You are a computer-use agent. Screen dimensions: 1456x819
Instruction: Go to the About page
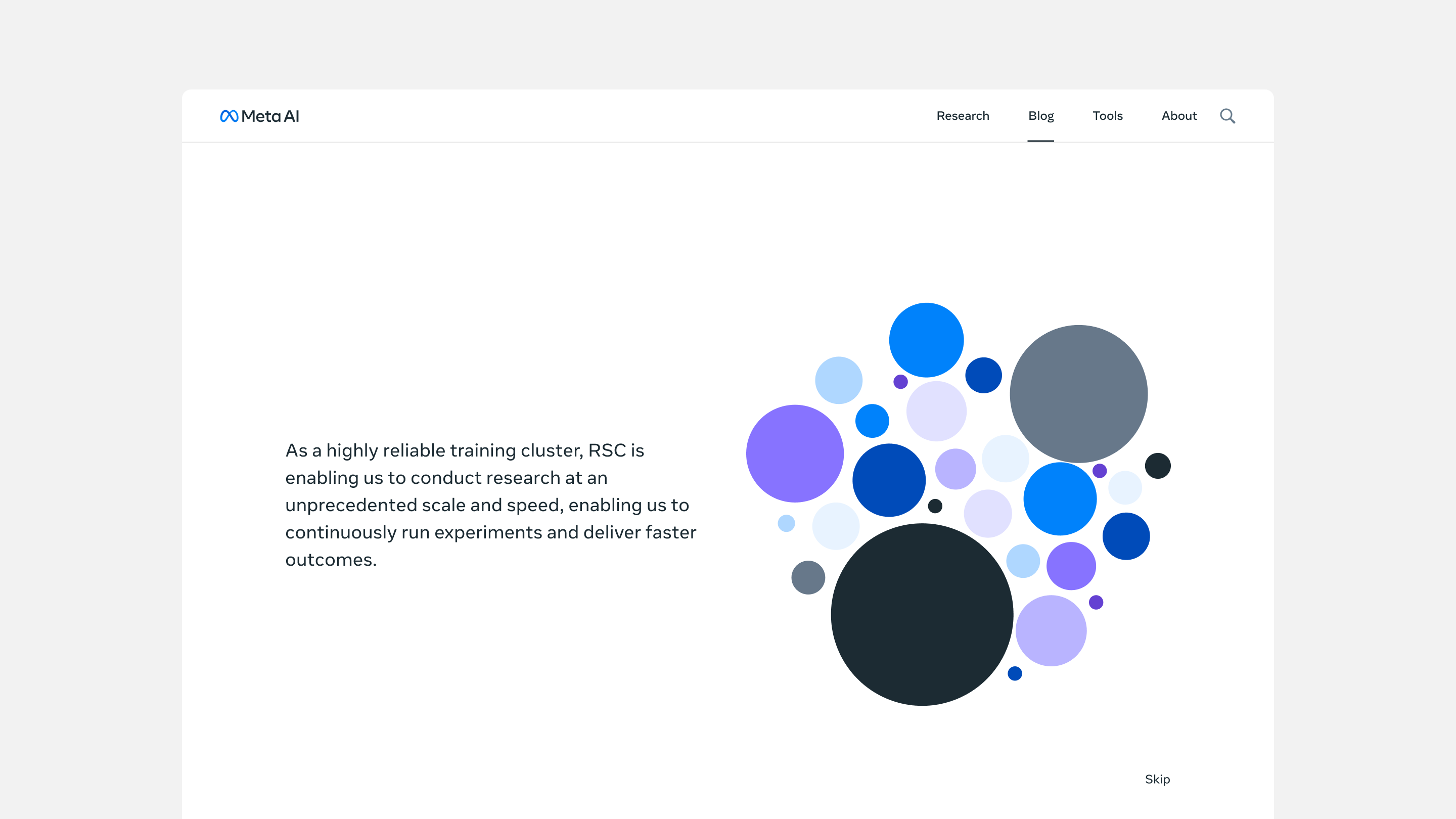[1179, 116]
